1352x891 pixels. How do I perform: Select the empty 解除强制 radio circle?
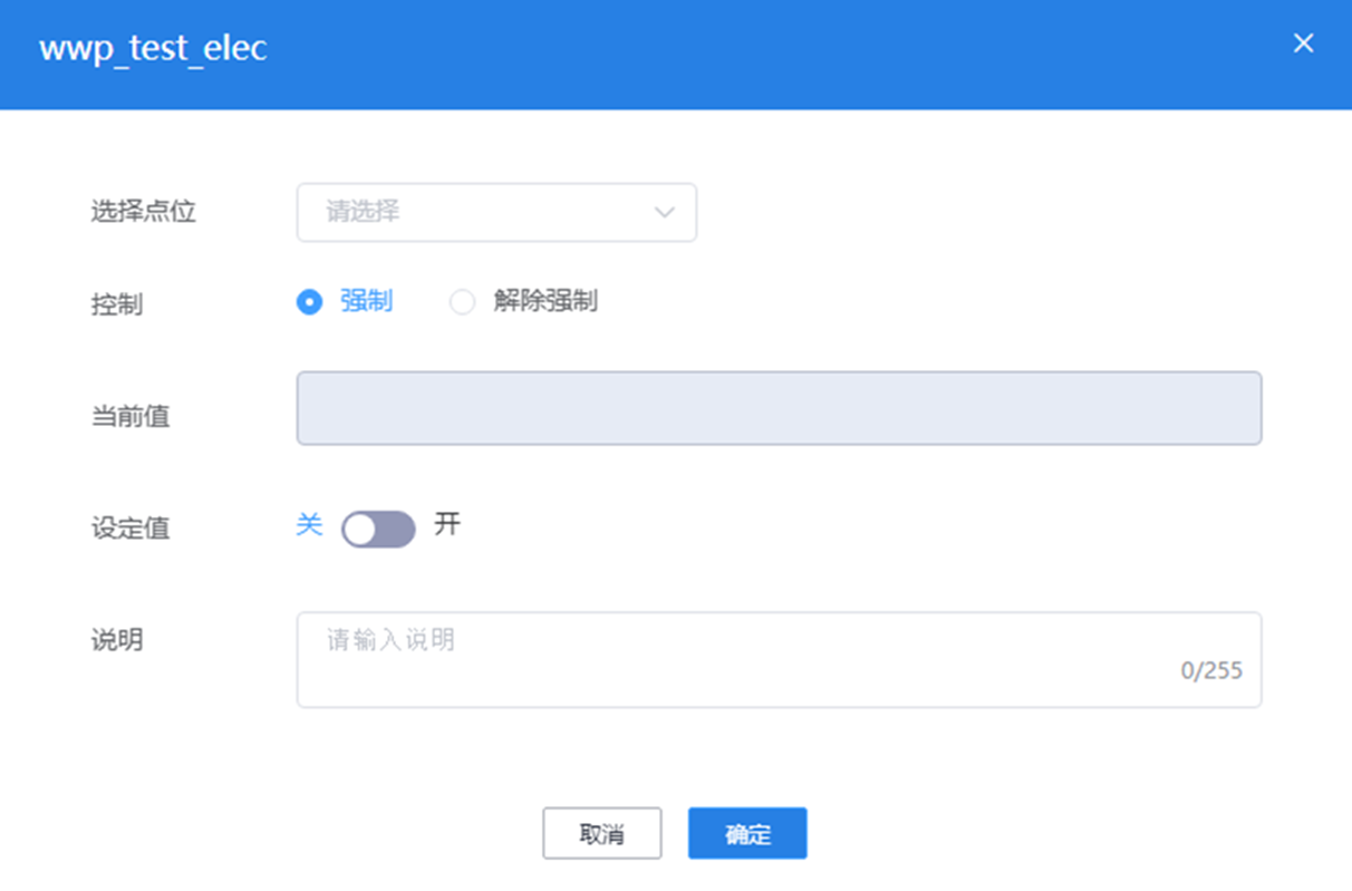(462, 302)
